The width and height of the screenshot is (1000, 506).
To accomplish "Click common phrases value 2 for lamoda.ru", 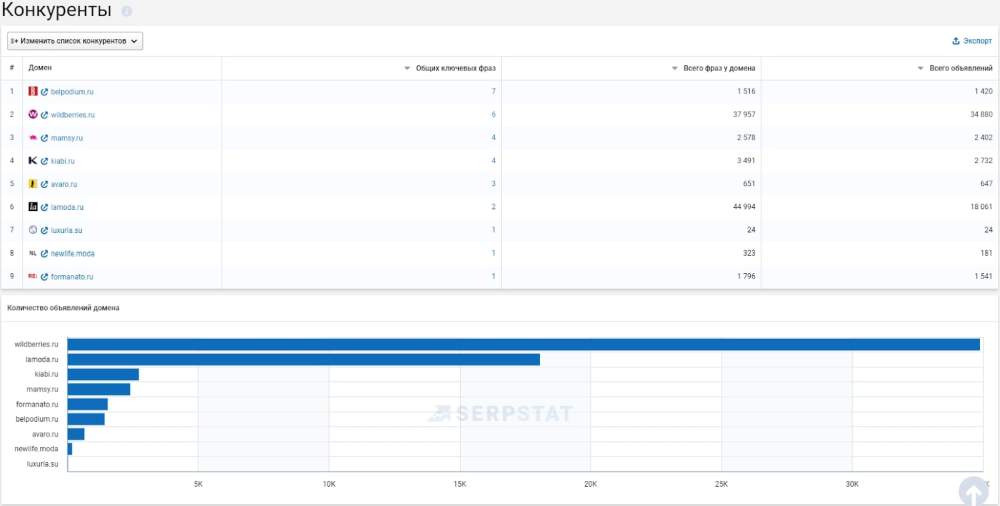I will (494, 207).
